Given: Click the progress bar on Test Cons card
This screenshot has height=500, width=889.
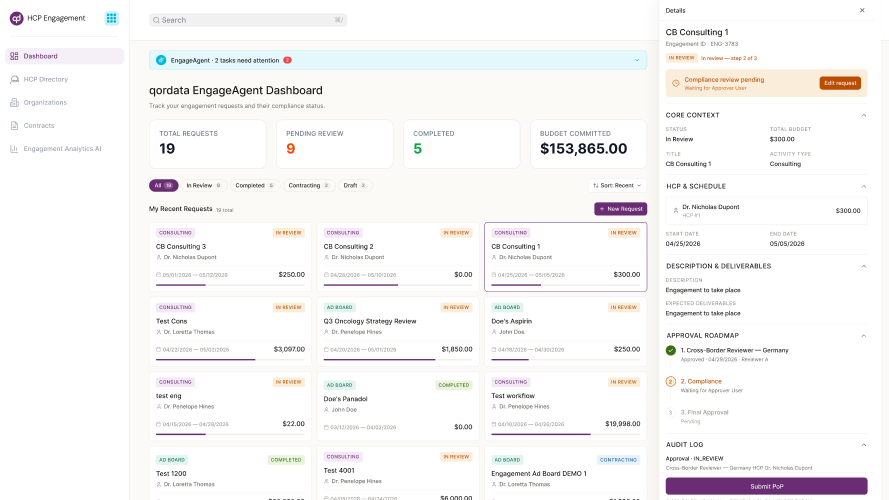Looking at the screenshot, I should [230, 359].
